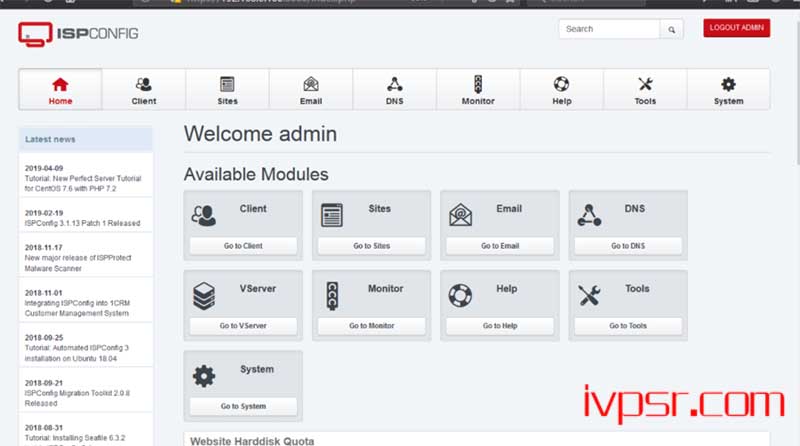
Task: Click the Go to Help button
Action: tap(500, 326)
